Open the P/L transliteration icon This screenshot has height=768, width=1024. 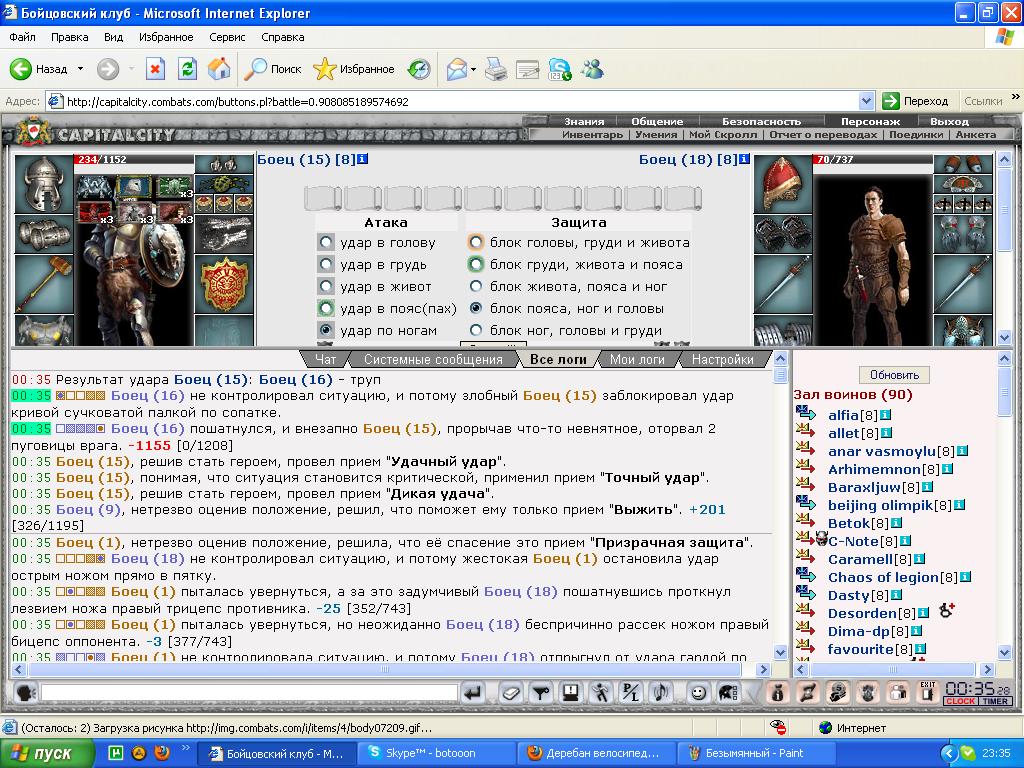(631, 692)
